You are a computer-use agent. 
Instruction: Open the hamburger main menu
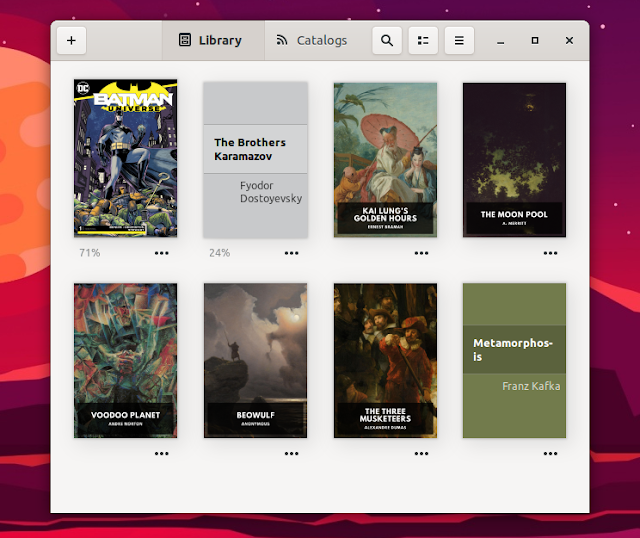[459, 41]
